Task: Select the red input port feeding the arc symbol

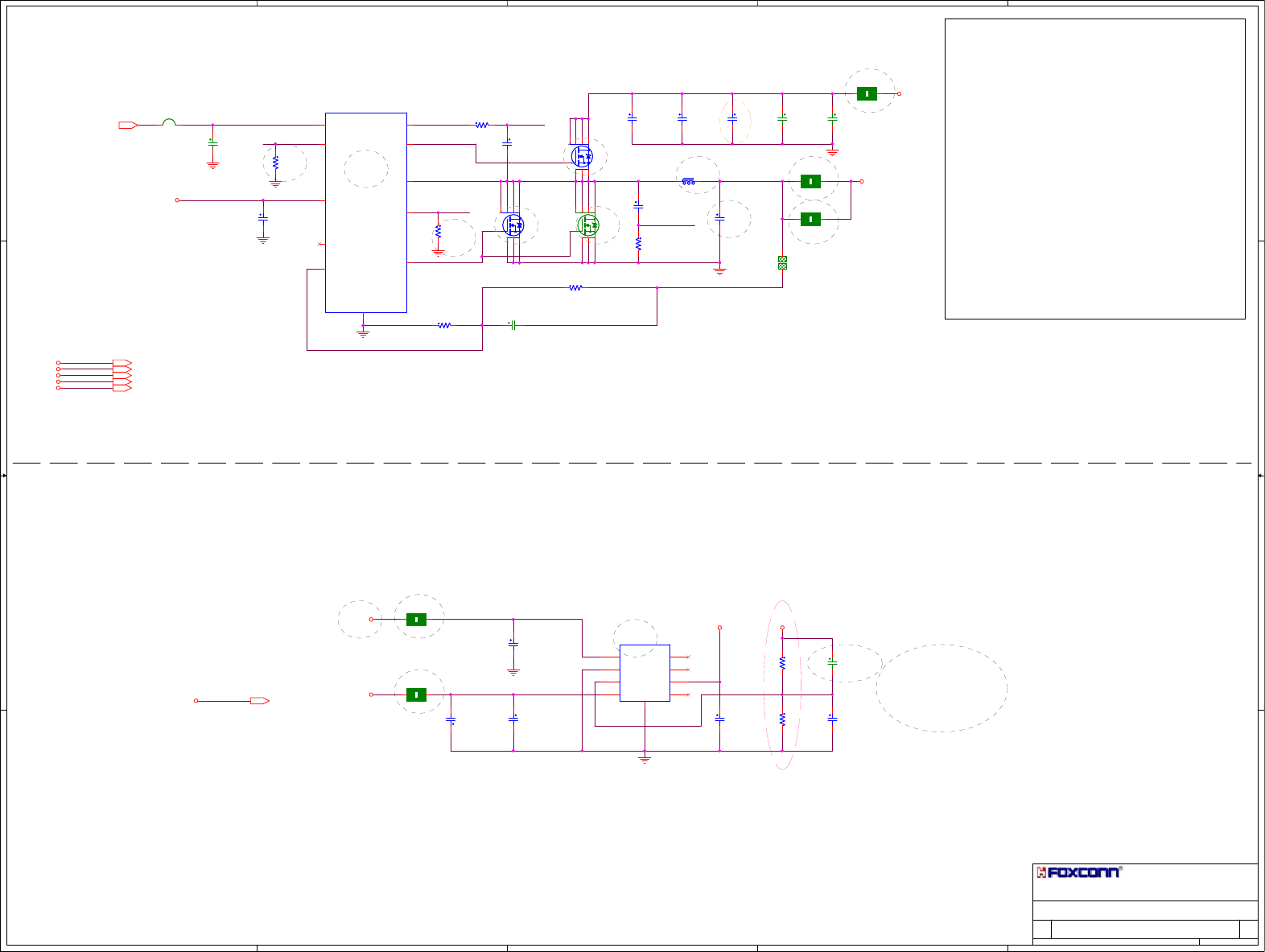Action: [128, 125]
